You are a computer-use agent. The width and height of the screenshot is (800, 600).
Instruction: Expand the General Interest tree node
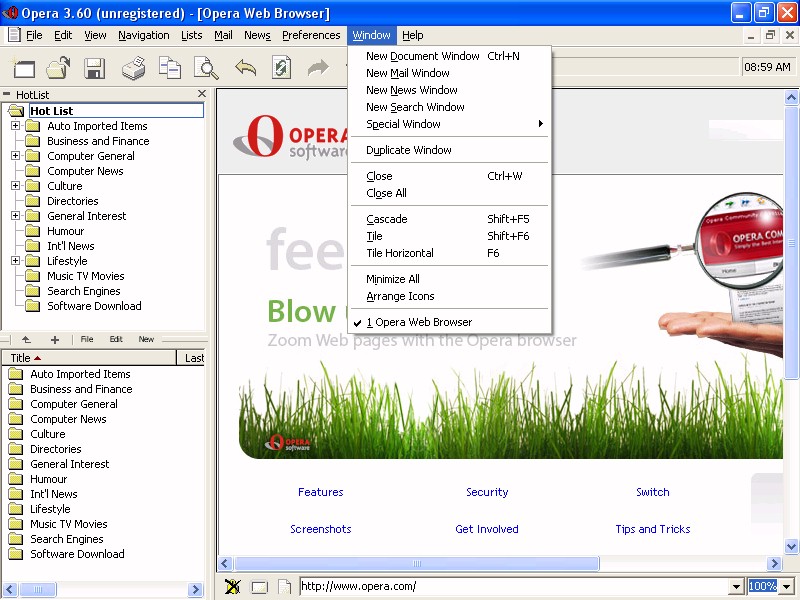point(16,216)
